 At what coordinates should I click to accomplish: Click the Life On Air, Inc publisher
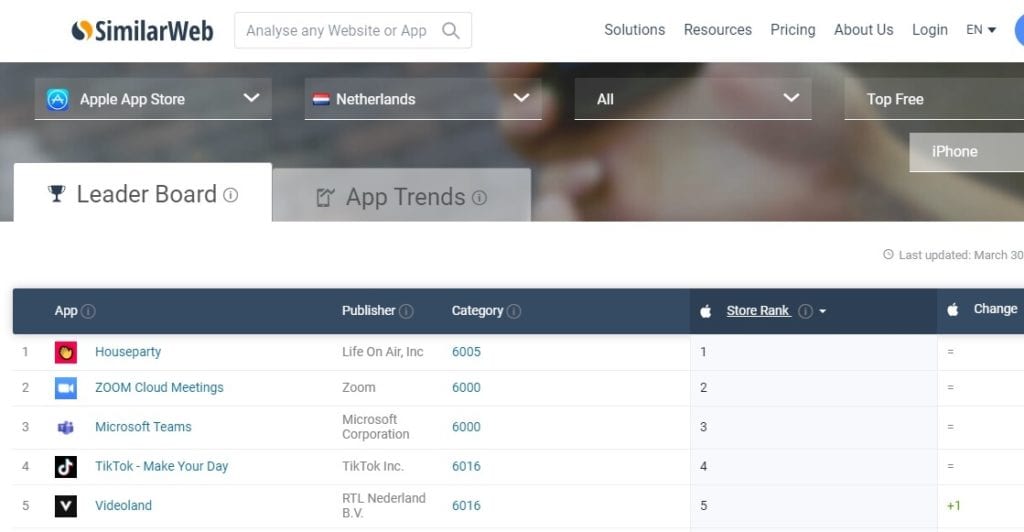(x=383, y=352)
